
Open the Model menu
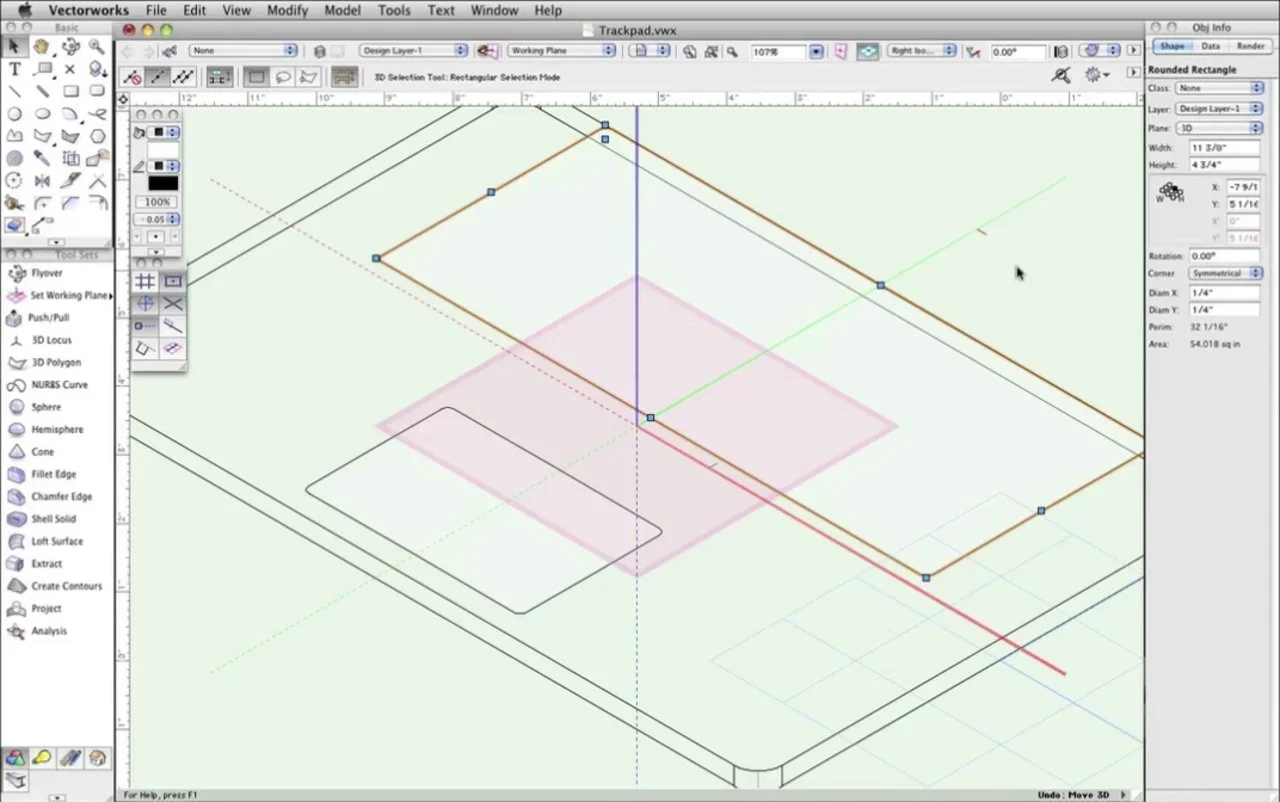[343, 10]
